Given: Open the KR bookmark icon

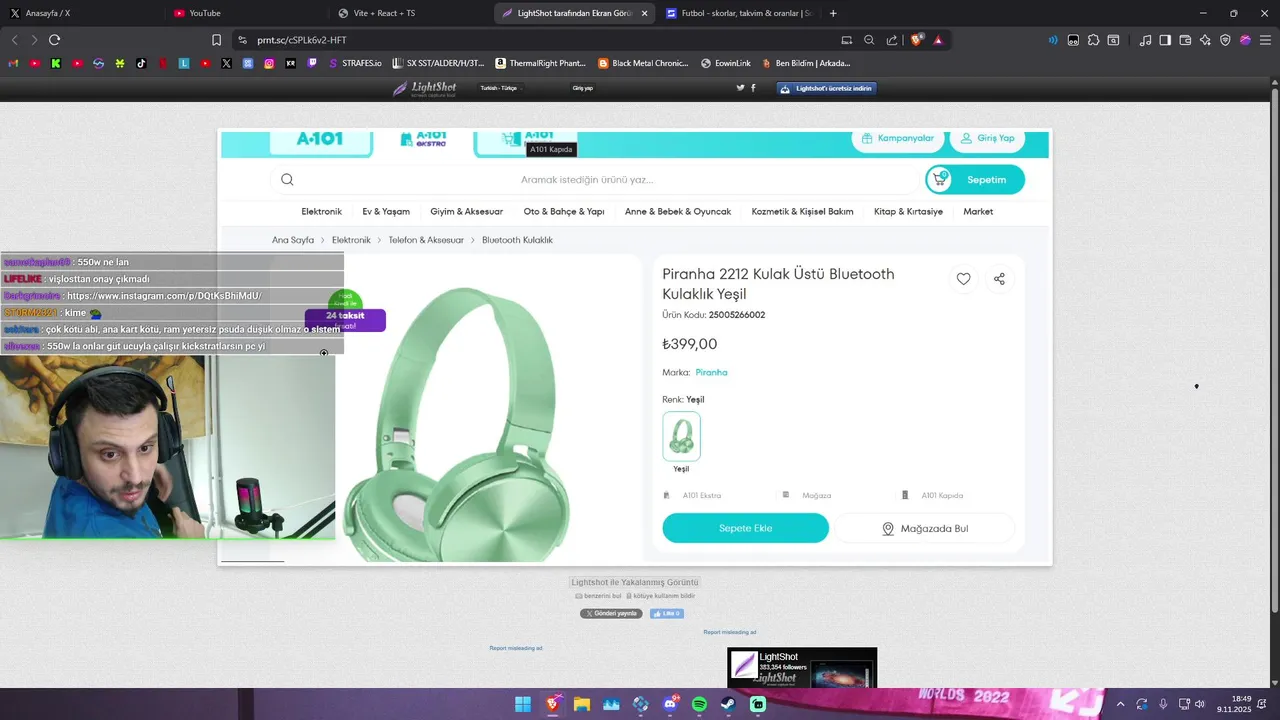Looking at the screenshot, I should coord(290,63).
